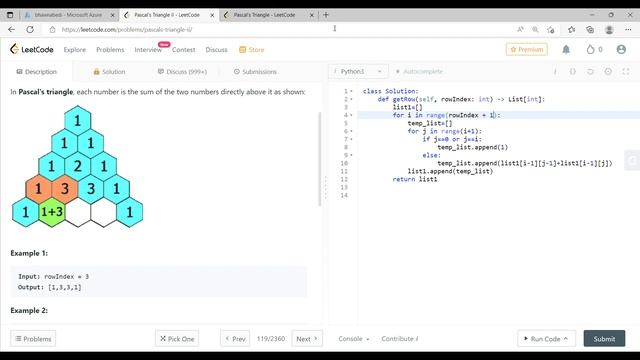
Task: Enter fullscreen editor mode
Action: (x=626, y=71)
